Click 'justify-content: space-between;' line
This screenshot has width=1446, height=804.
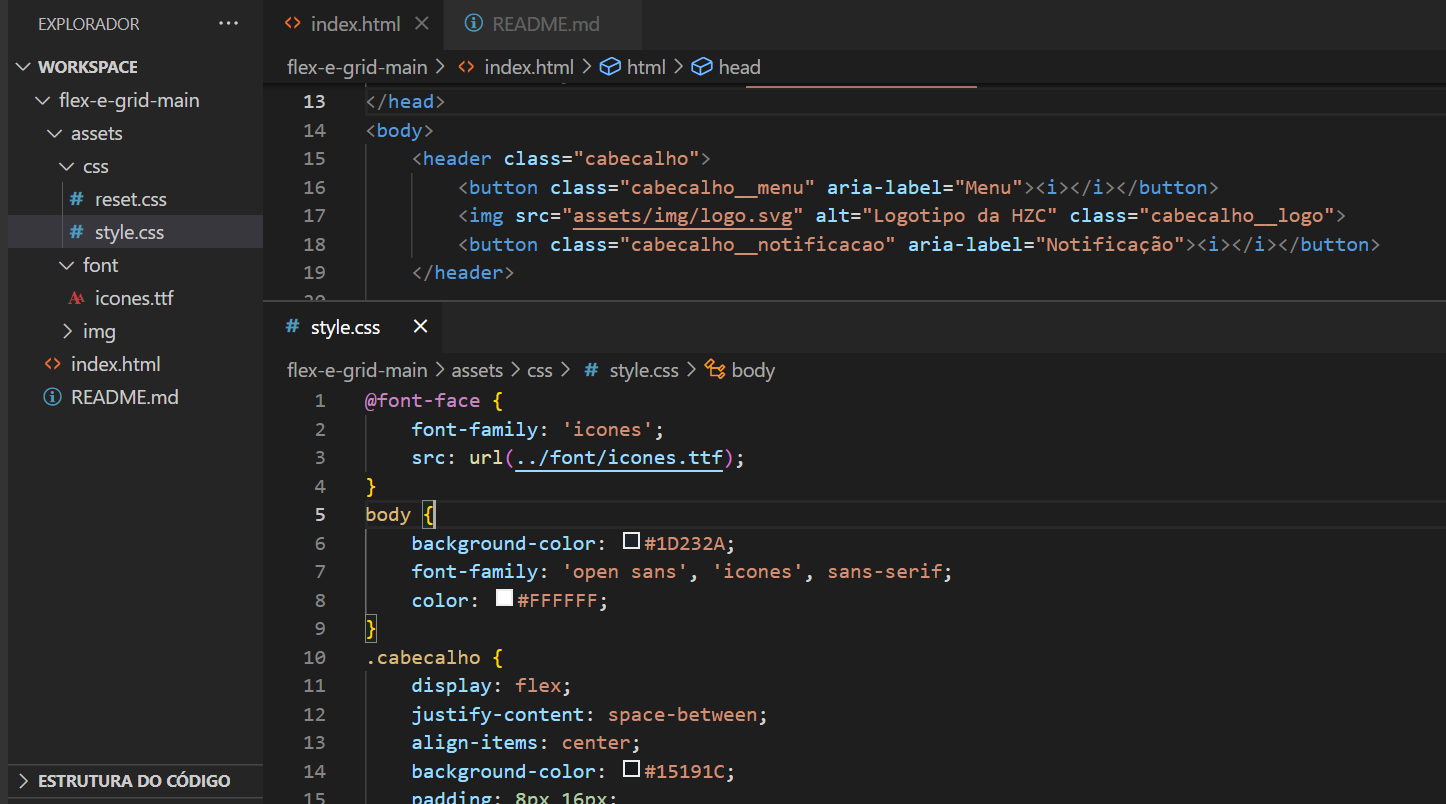click(x=589, y=714)
